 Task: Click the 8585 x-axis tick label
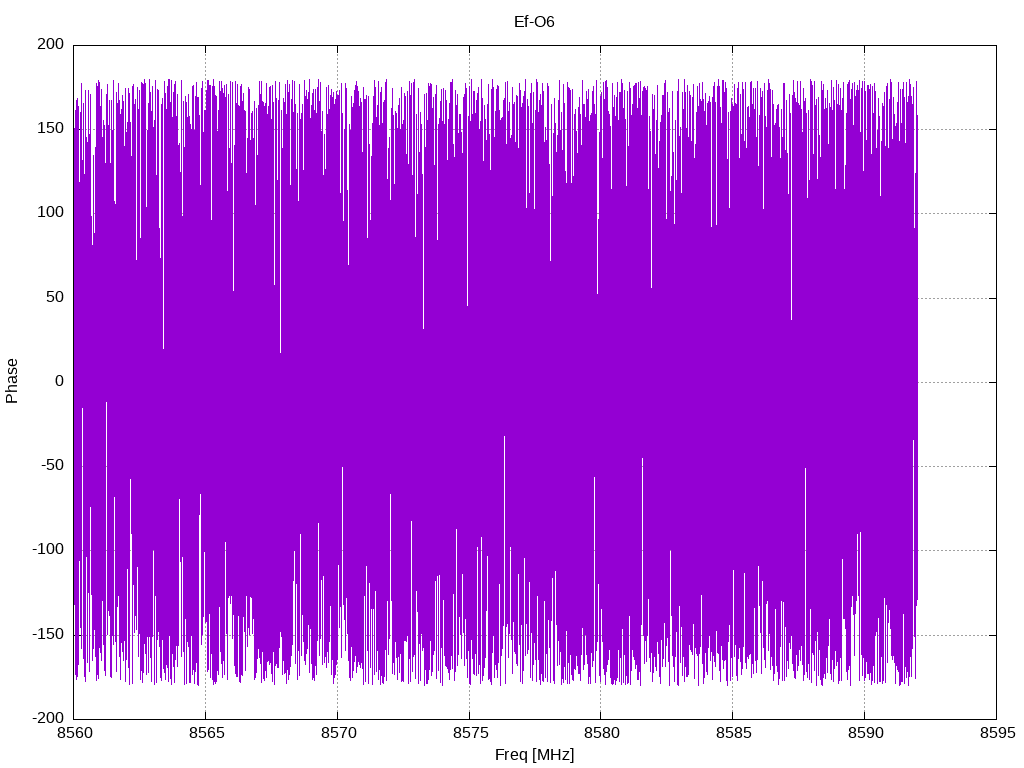click(x=733, y=733)
